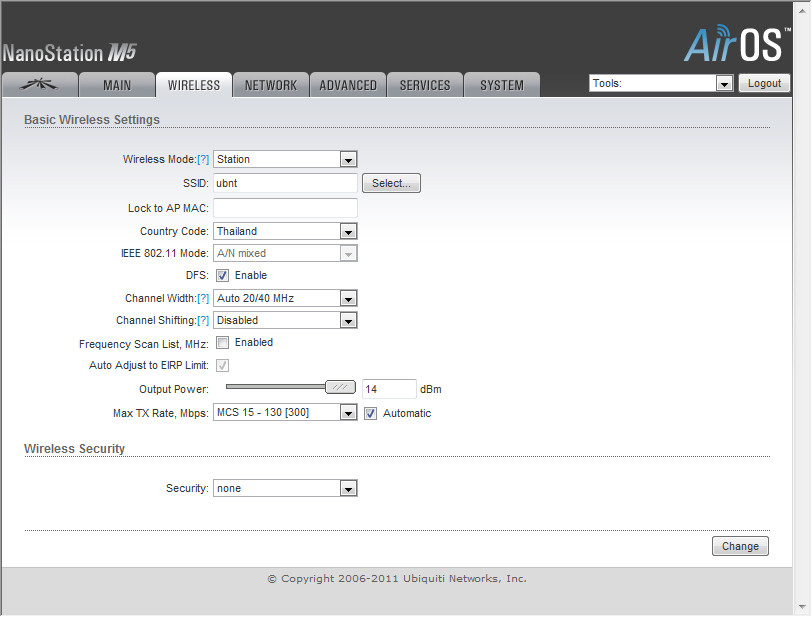Viewport: 812px width, 617px height.
Task: Expand the Channel Shifting dropdown
Action: (285, 321)
